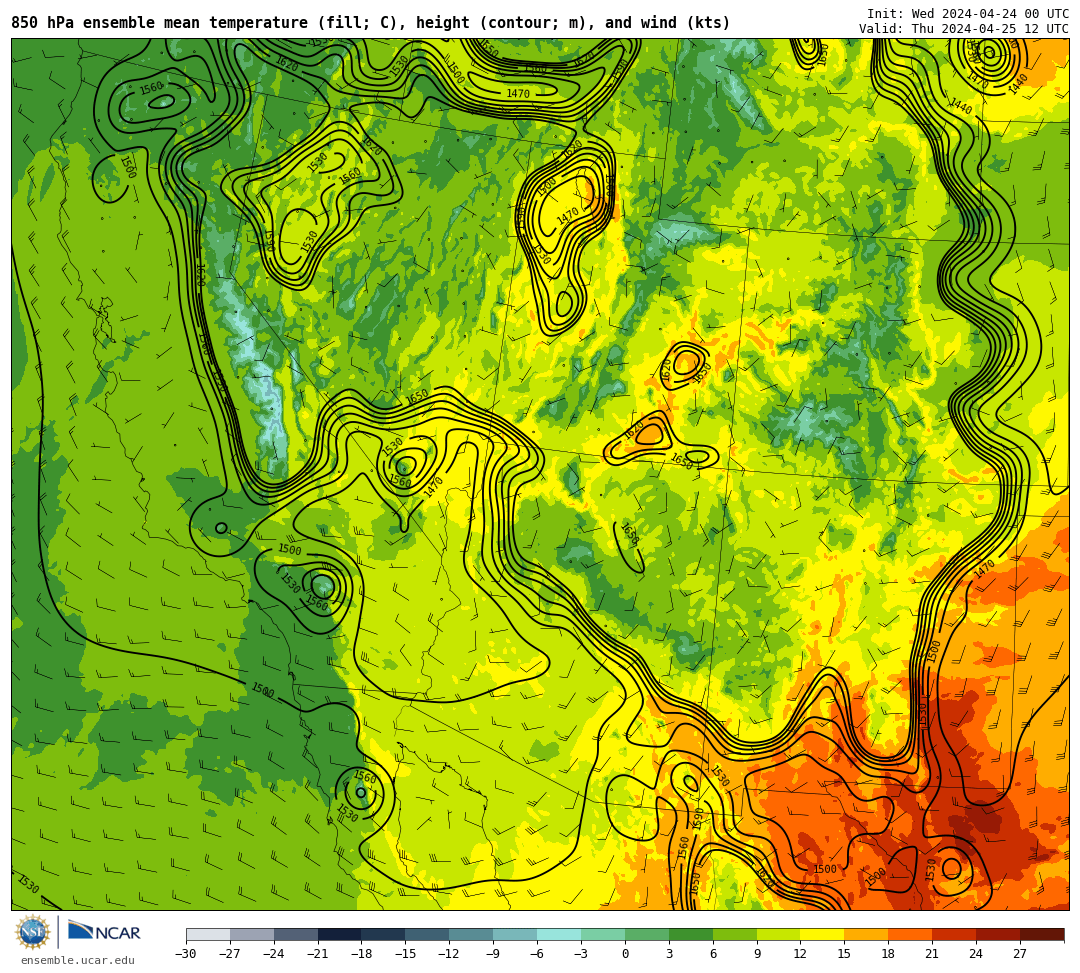Pick the colorbar swatch between 0 and 3
Viewport: 1080px width, 973px height.
tap(647, 934)
